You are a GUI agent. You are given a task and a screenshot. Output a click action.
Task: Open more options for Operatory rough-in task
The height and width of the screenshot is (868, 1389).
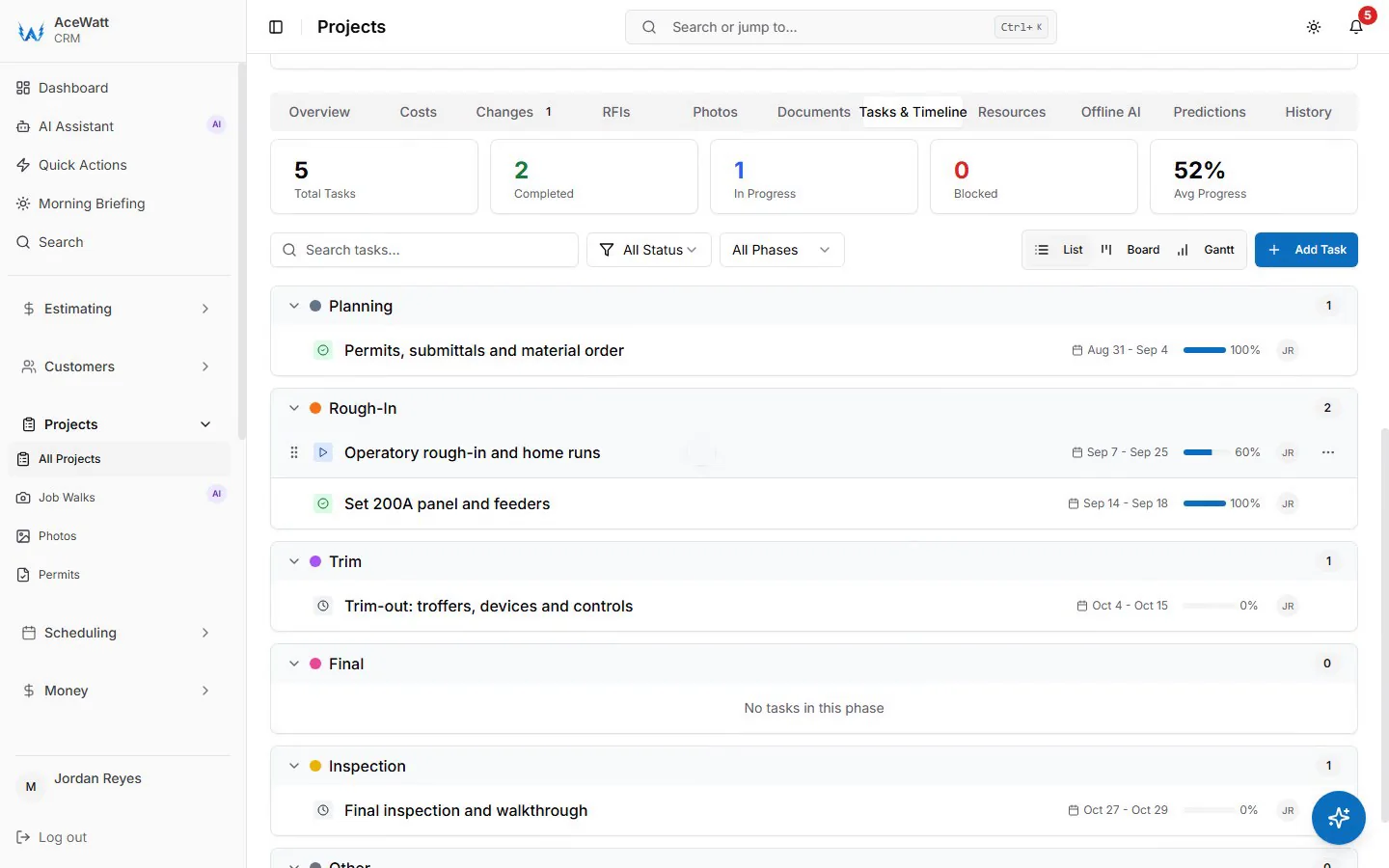point(1328,452)
